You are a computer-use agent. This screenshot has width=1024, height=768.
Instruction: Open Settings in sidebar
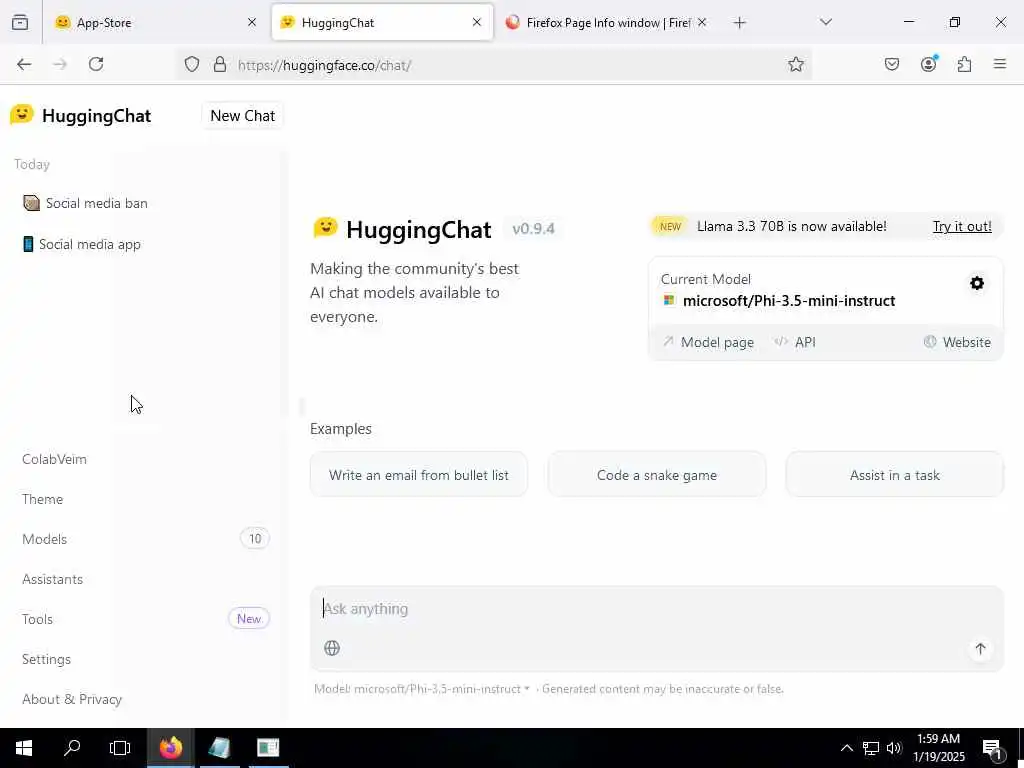[x=46, y=659]
